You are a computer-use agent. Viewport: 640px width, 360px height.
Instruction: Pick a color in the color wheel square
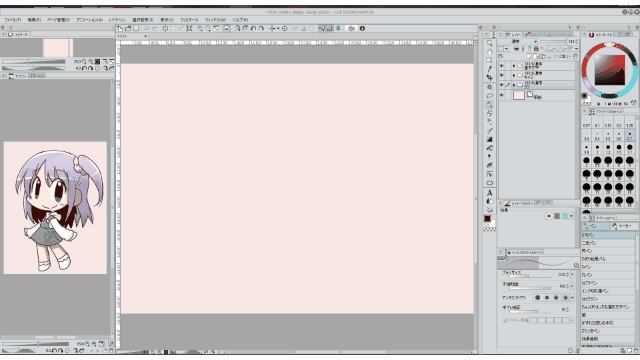(609, 70)
